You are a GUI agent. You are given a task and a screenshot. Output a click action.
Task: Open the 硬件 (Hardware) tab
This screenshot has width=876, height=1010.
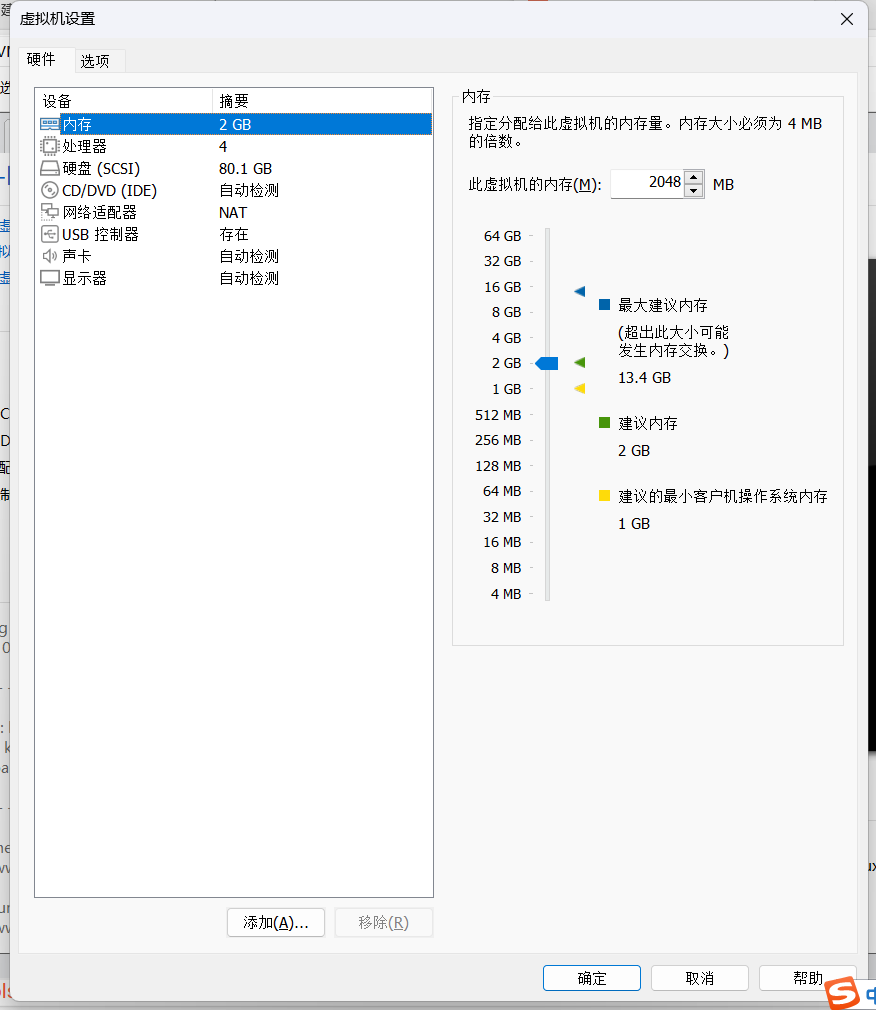[41, 59]
